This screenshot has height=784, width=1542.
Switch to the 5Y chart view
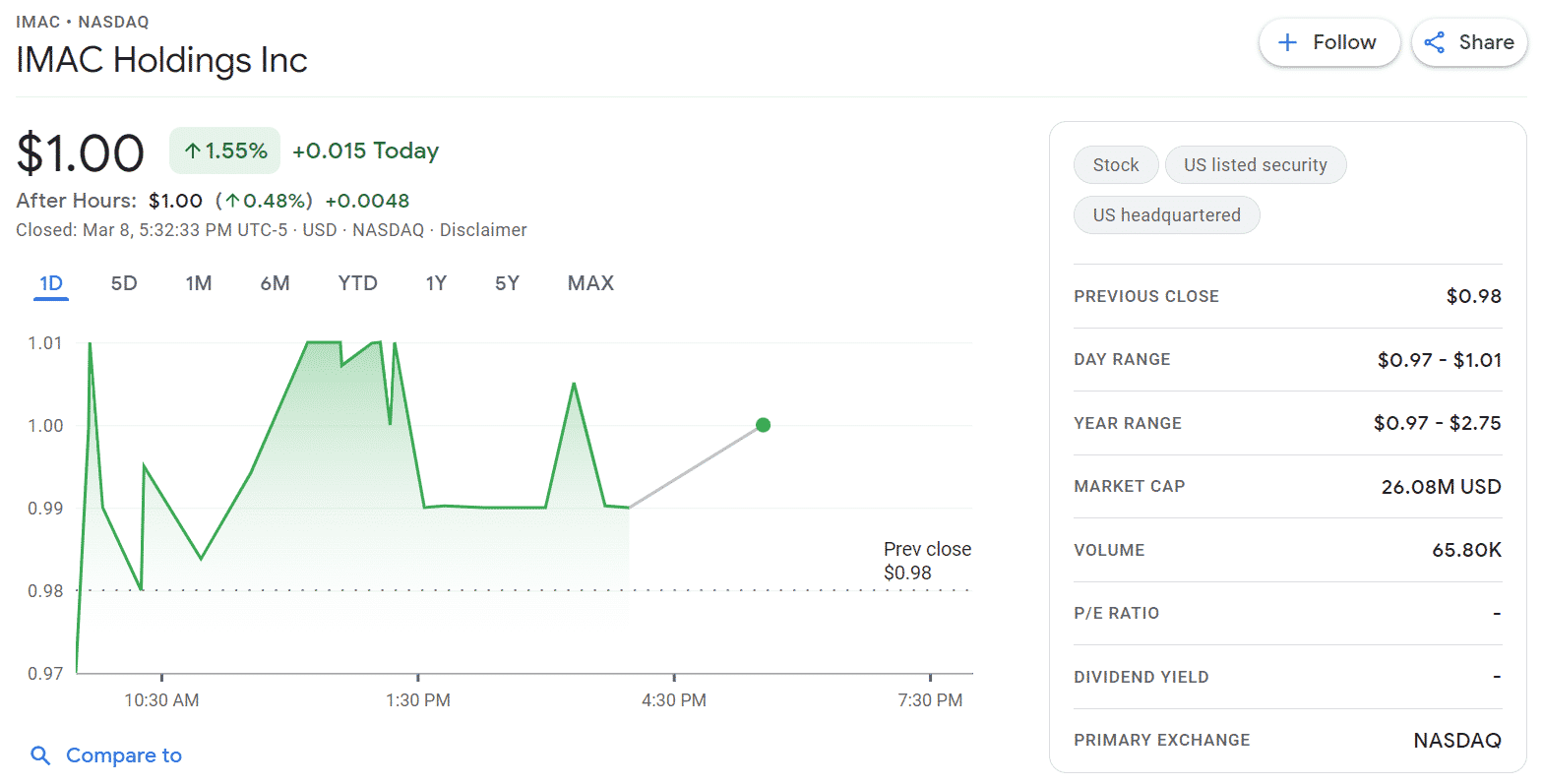pos(507,283)
